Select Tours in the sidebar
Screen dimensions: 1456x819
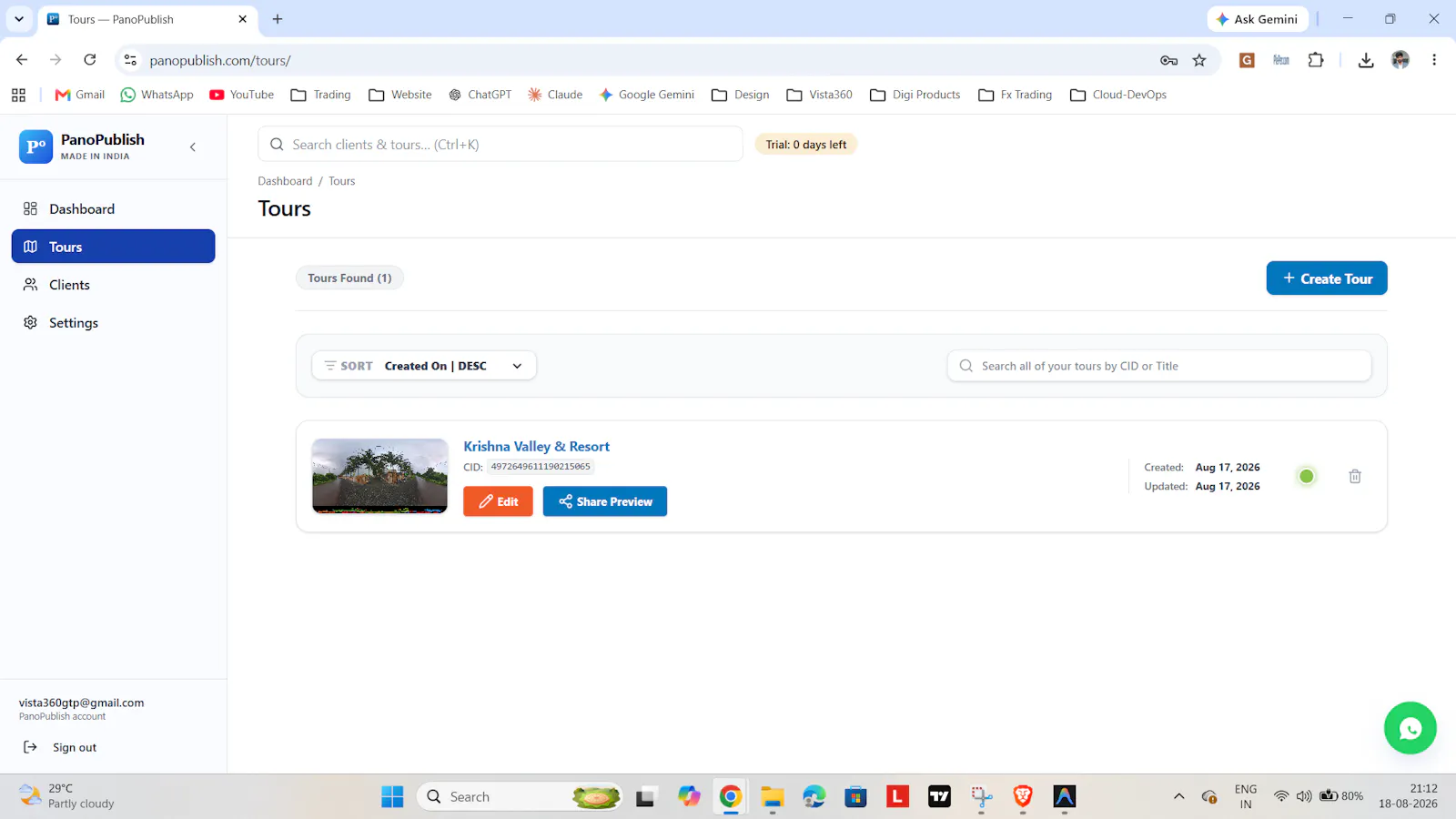coord(113,247)
